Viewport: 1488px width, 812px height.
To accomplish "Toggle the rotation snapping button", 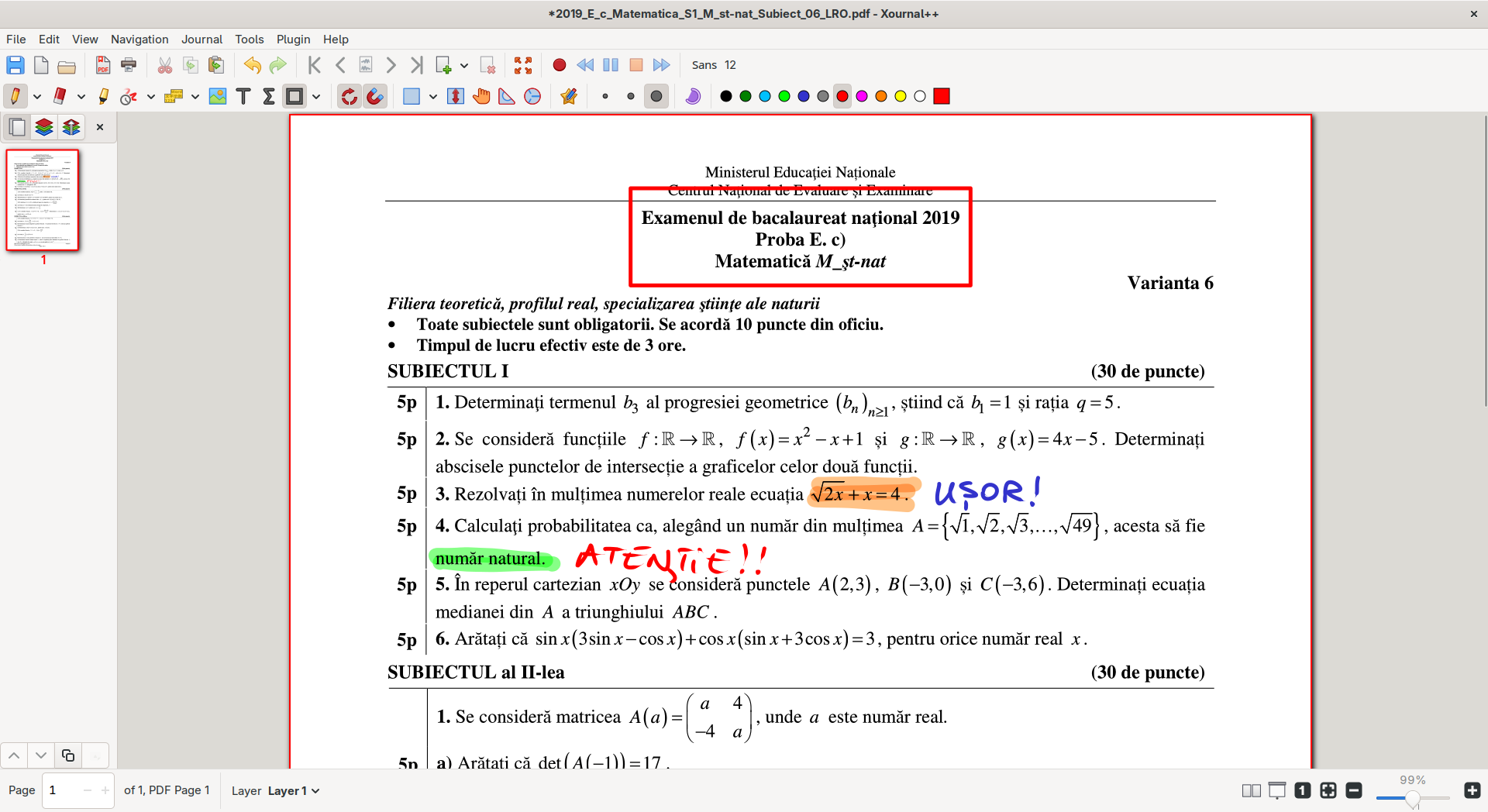I will (x=350, y=96).
